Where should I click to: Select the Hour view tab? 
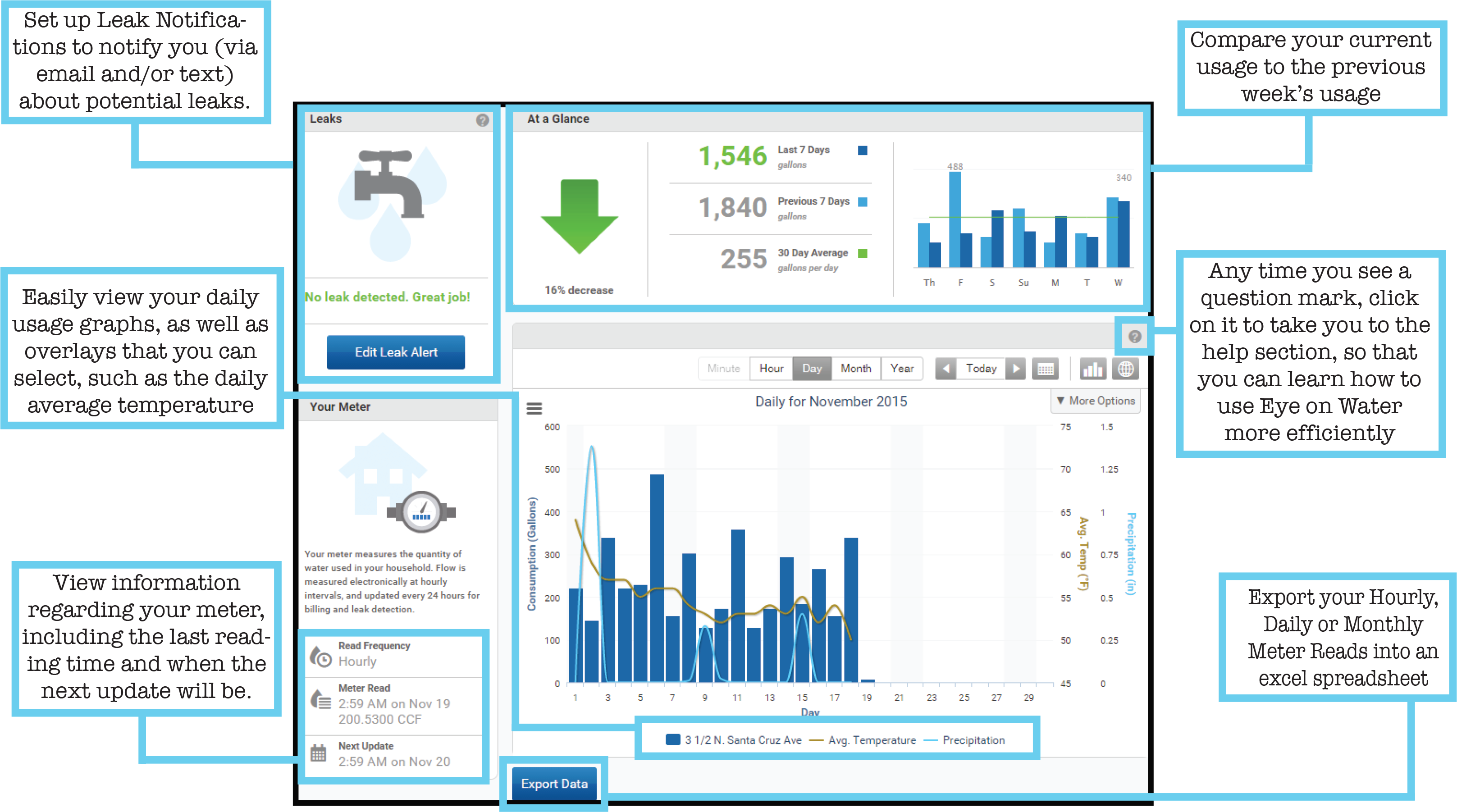(771, 369)
